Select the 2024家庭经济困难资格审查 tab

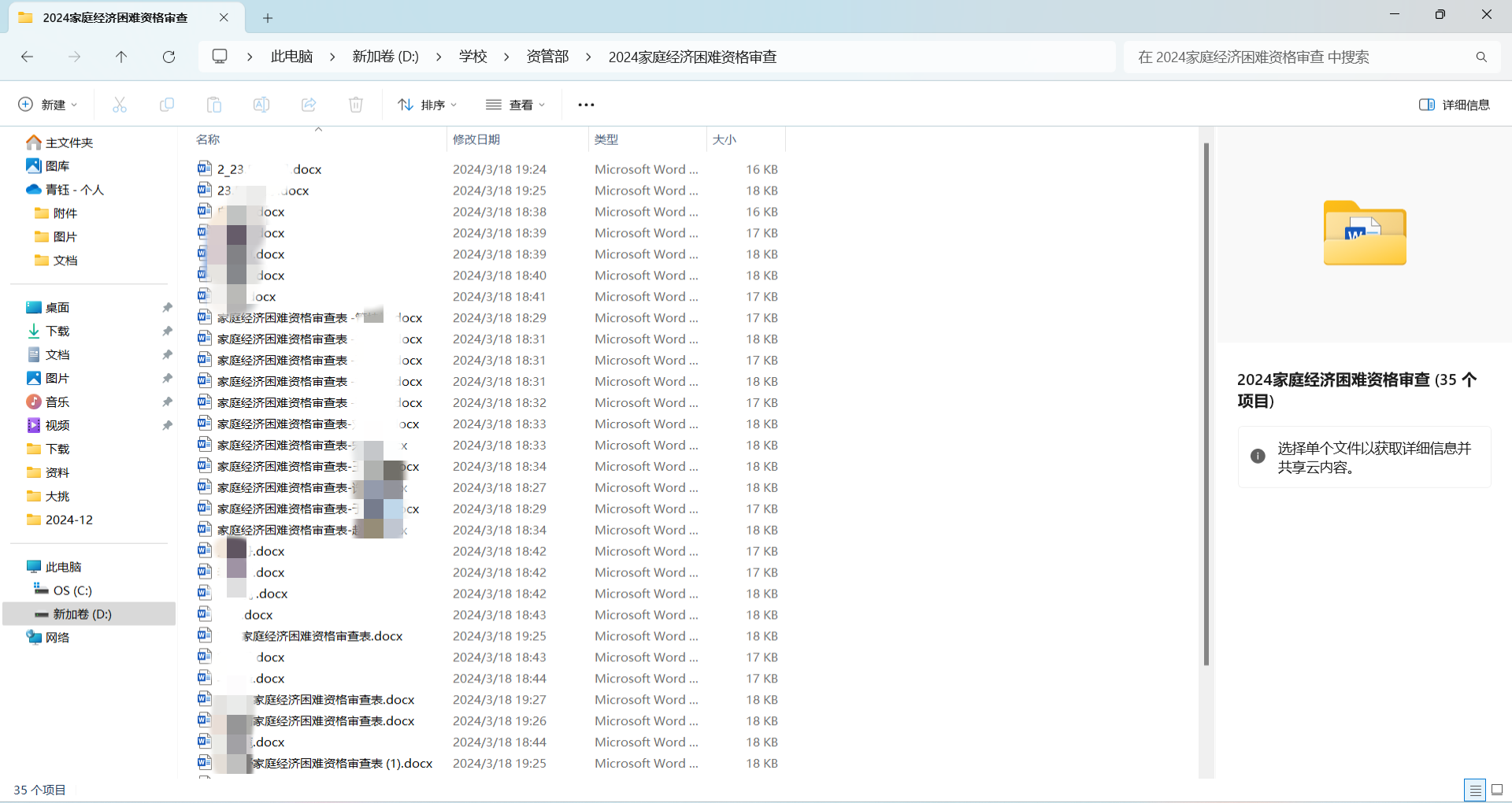[x=116, y=17]
